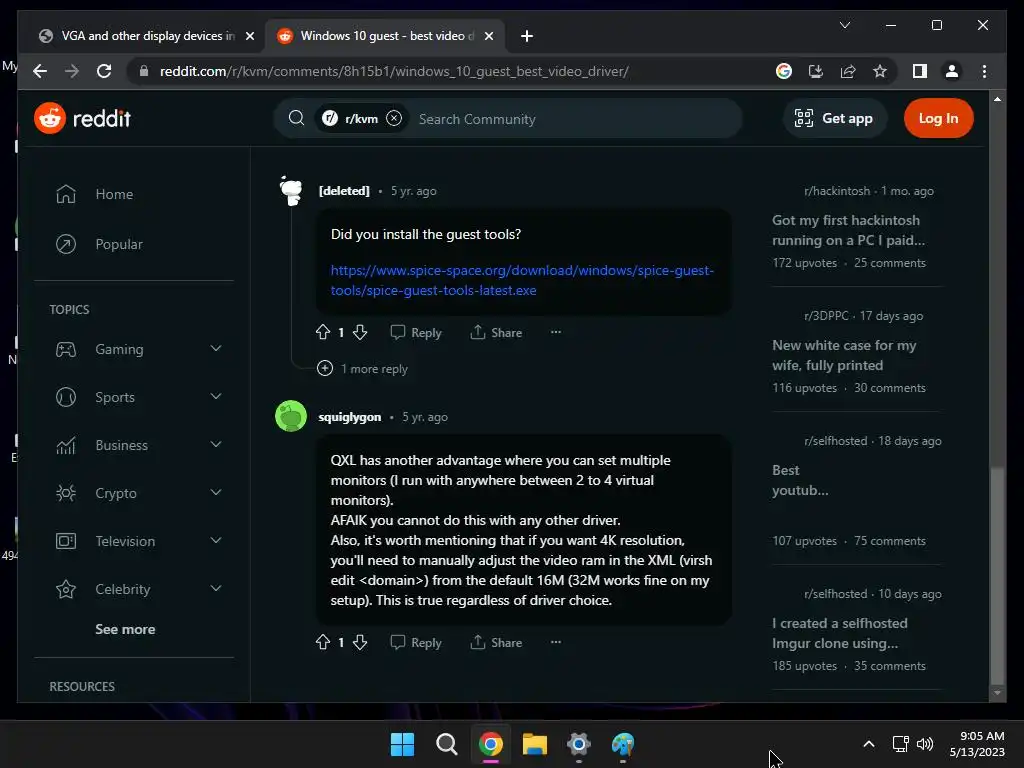Open the New white case post

tap(844, 355)
